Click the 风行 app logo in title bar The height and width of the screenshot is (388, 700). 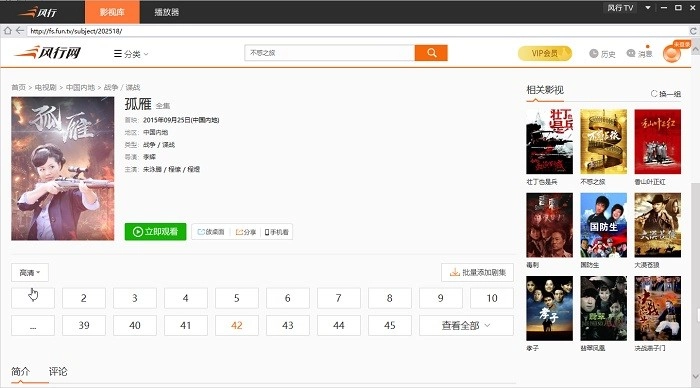[x=38, y=12]
